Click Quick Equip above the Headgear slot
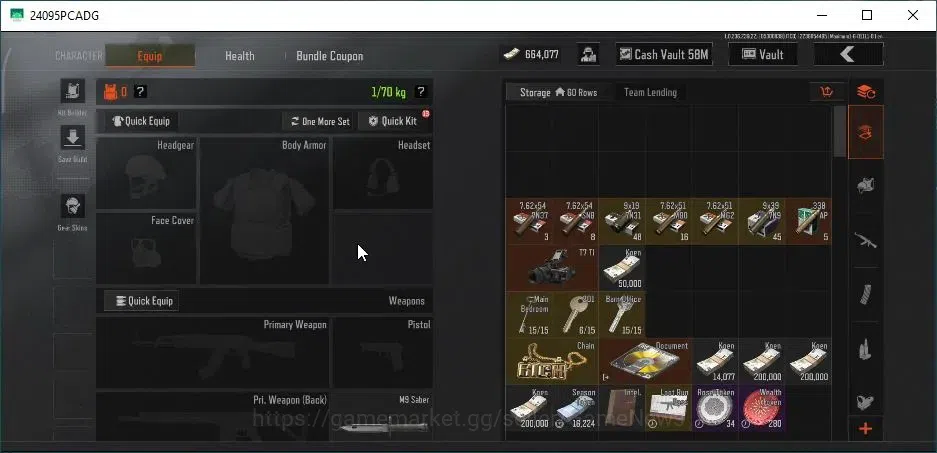The height and width of the screenshot is (453, 937). [142, 121]
